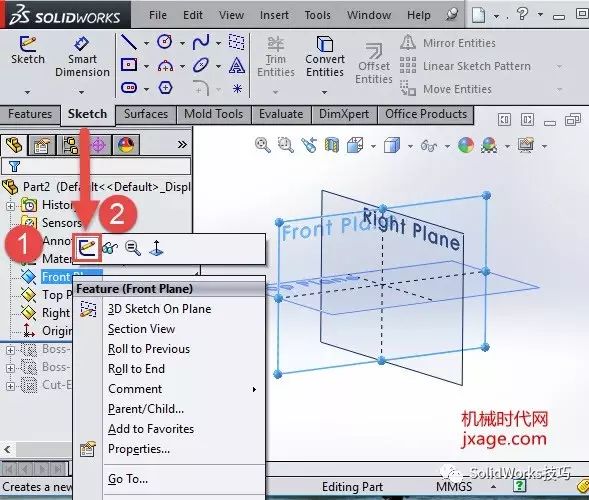Click the Trim Entities tool

[x=276, y=57]
